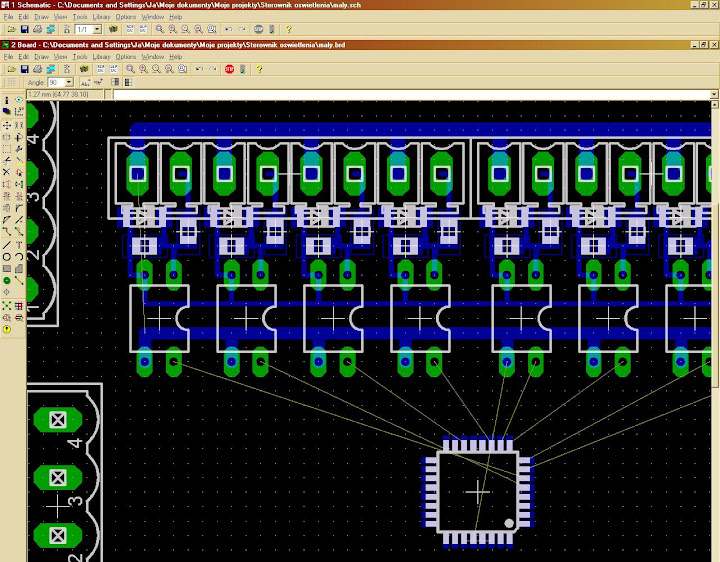Select the Polygon tool
The image size is (720, 562).
(19, 269)
